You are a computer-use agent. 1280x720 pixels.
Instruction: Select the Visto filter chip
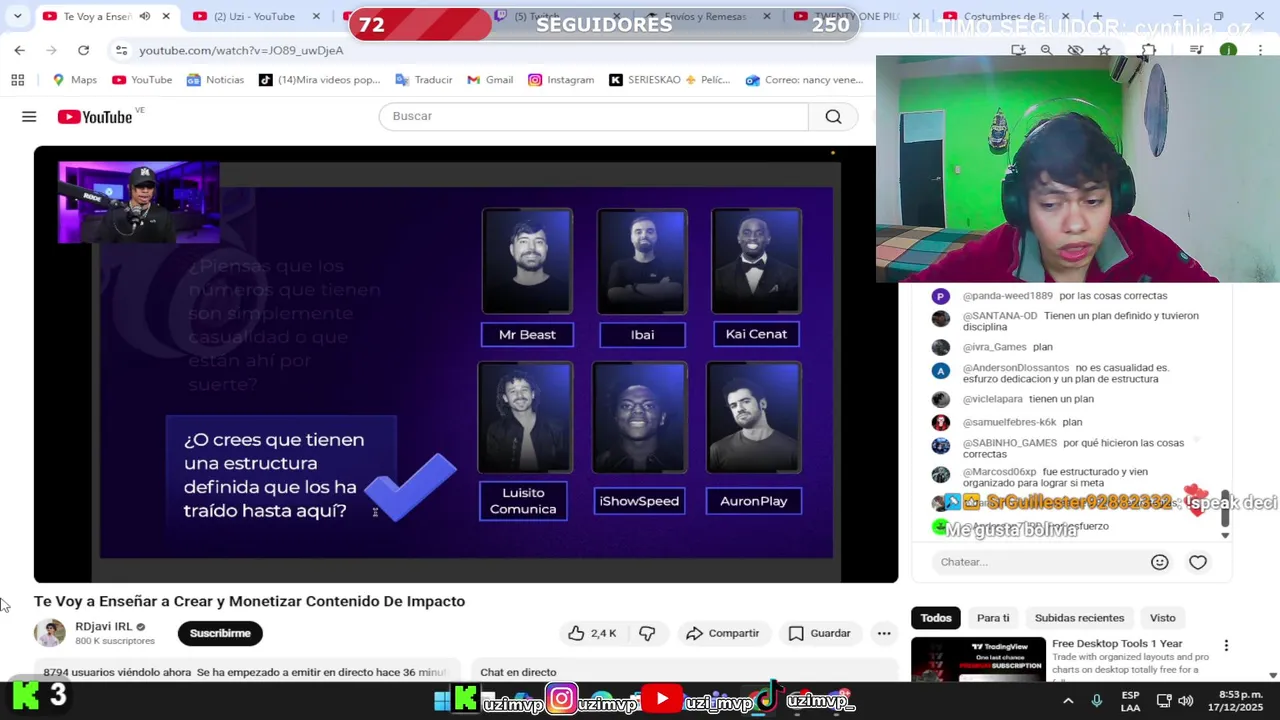tap(1162, 618)
